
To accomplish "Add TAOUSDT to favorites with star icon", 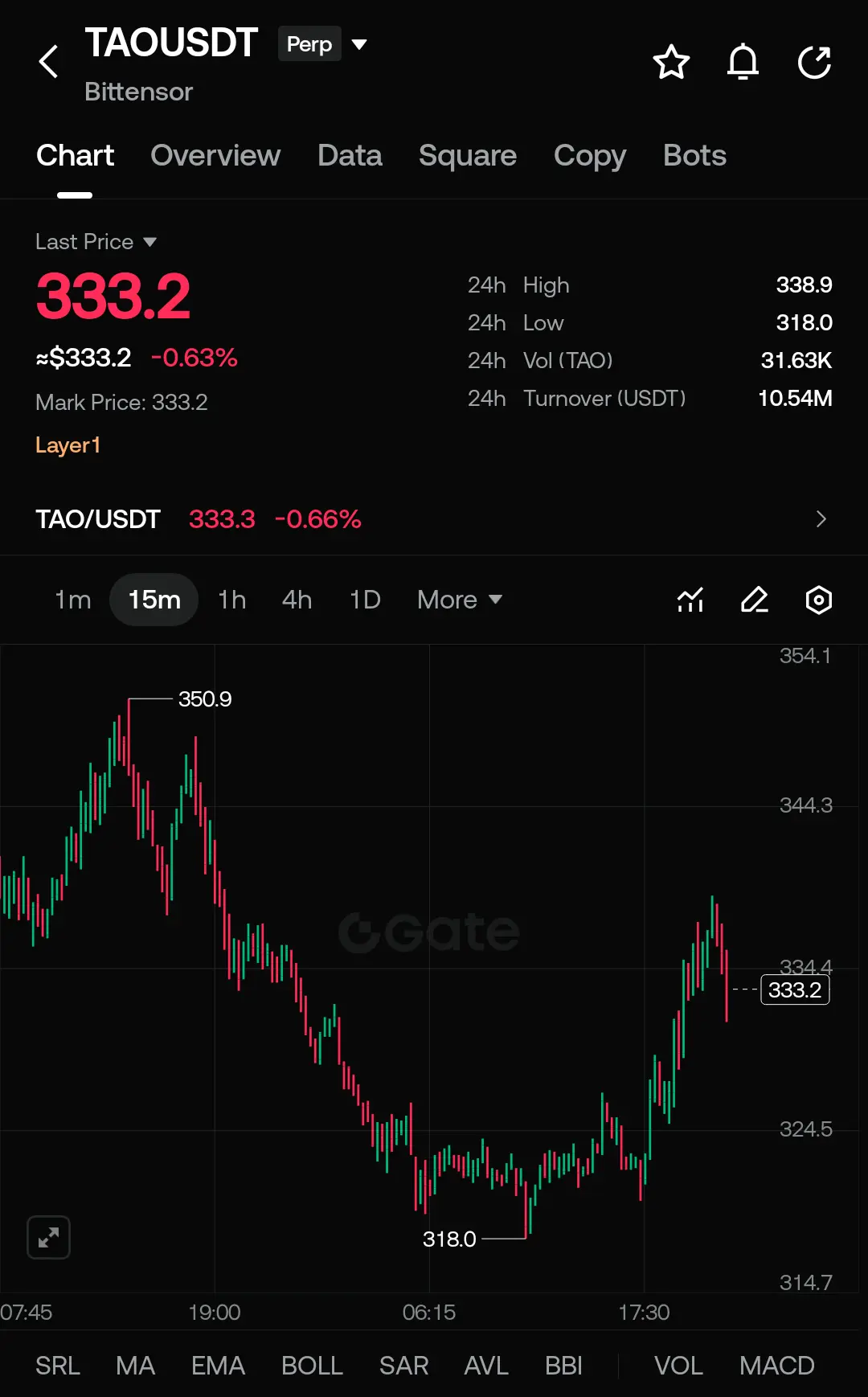I will pyautogui.click(x=671, y=62).
